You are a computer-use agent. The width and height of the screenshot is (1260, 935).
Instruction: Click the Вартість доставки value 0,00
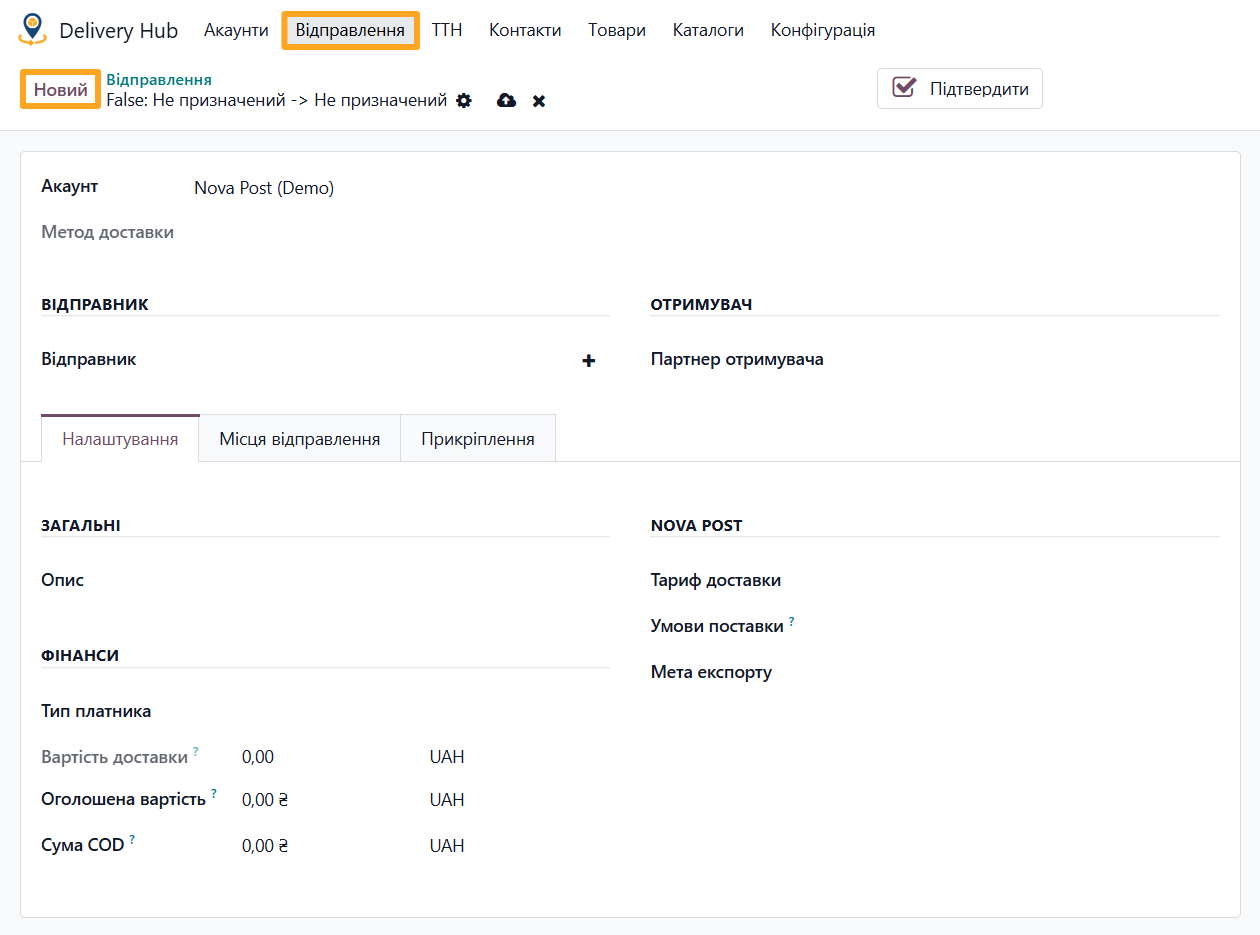[258, 757]
